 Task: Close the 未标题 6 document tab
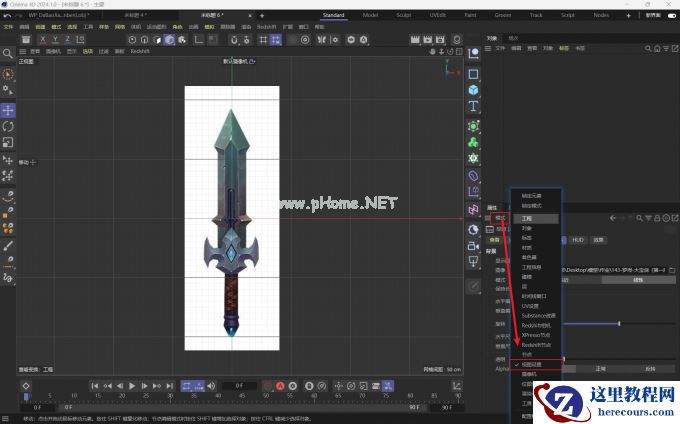tap(250, 16)
